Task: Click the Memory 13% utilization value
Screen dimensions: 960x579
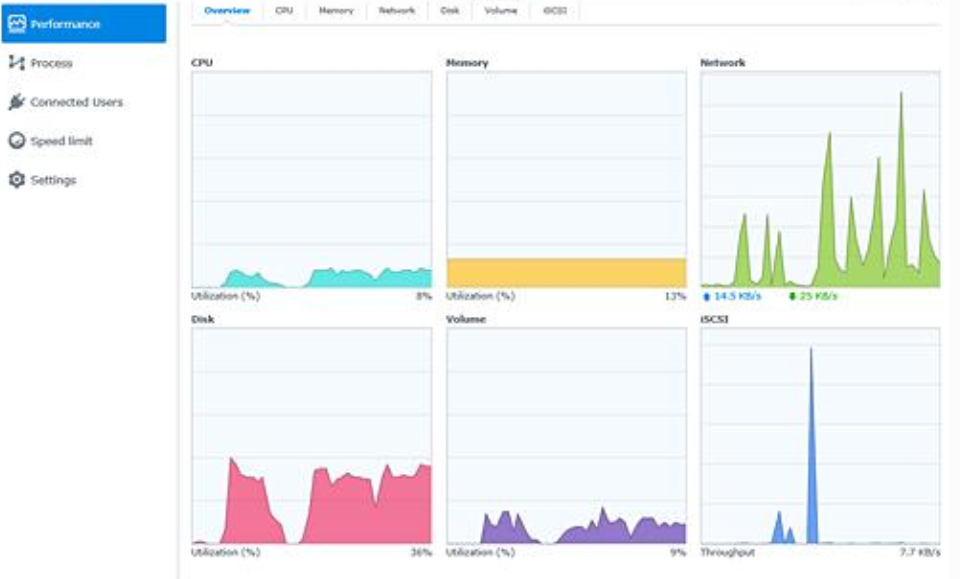Action: click(675, 296)
